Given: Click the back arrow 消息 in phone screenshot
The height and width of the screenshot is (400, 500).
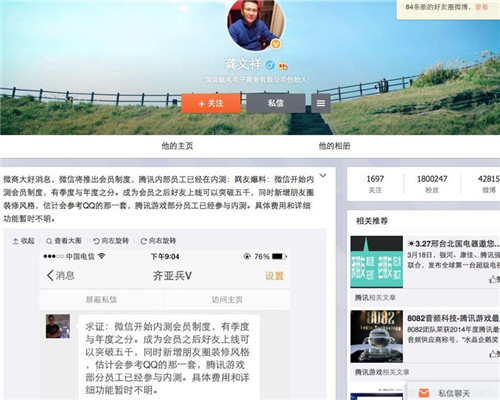Looking at the screenshot, I should point(61,275).
